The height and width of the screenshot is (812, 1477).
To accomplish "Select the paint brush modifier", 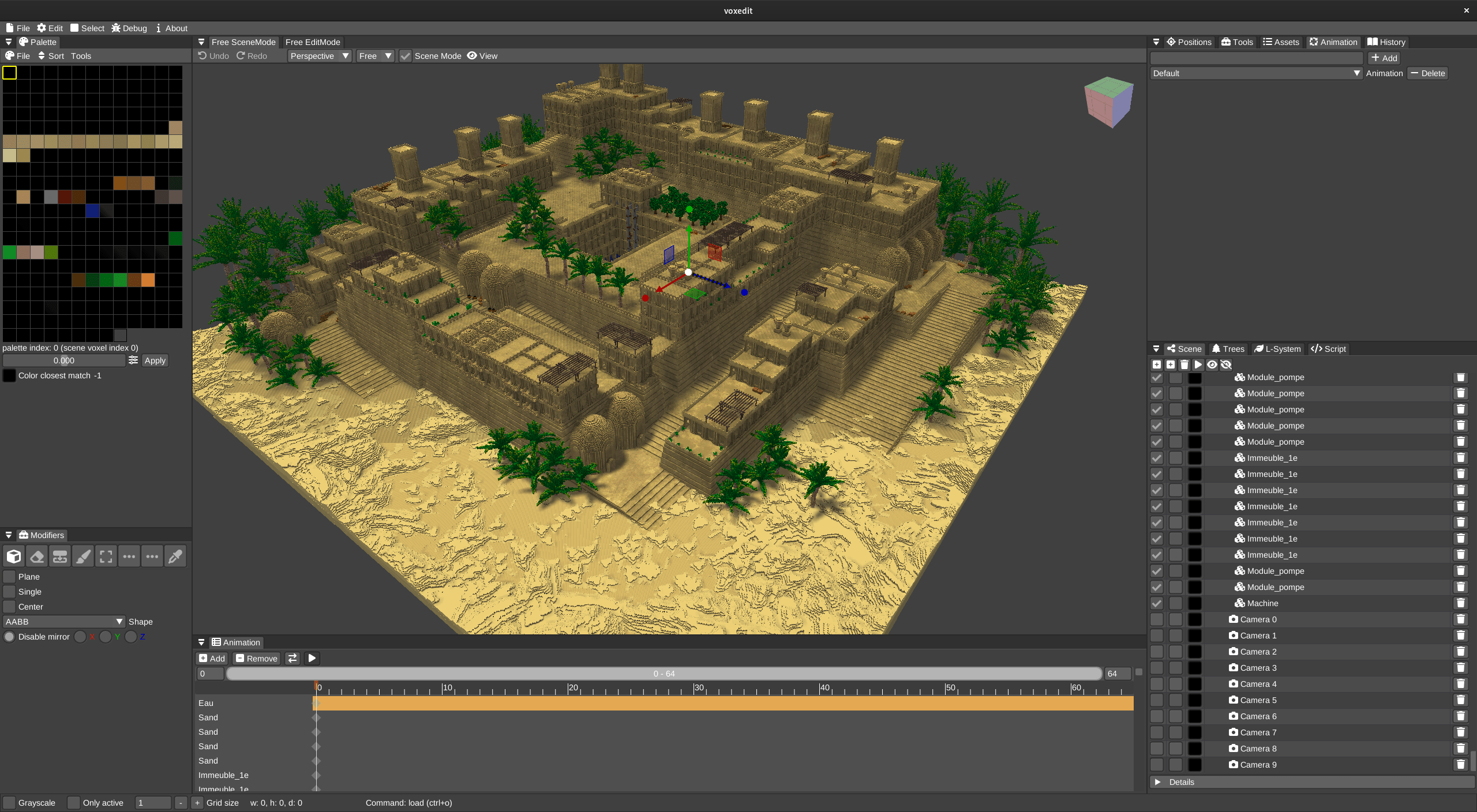I will 83,557.
